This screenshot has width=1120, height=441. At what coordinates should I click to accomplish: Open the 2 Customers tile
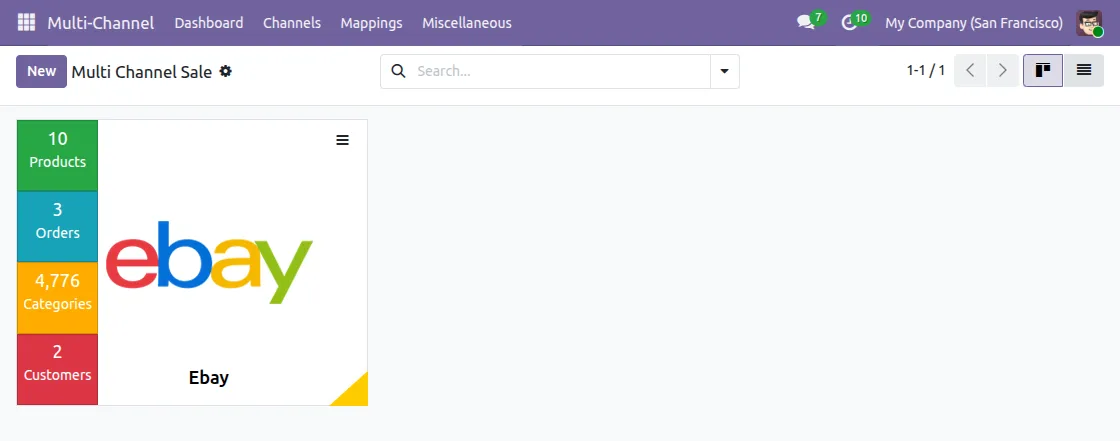point(57,369)
